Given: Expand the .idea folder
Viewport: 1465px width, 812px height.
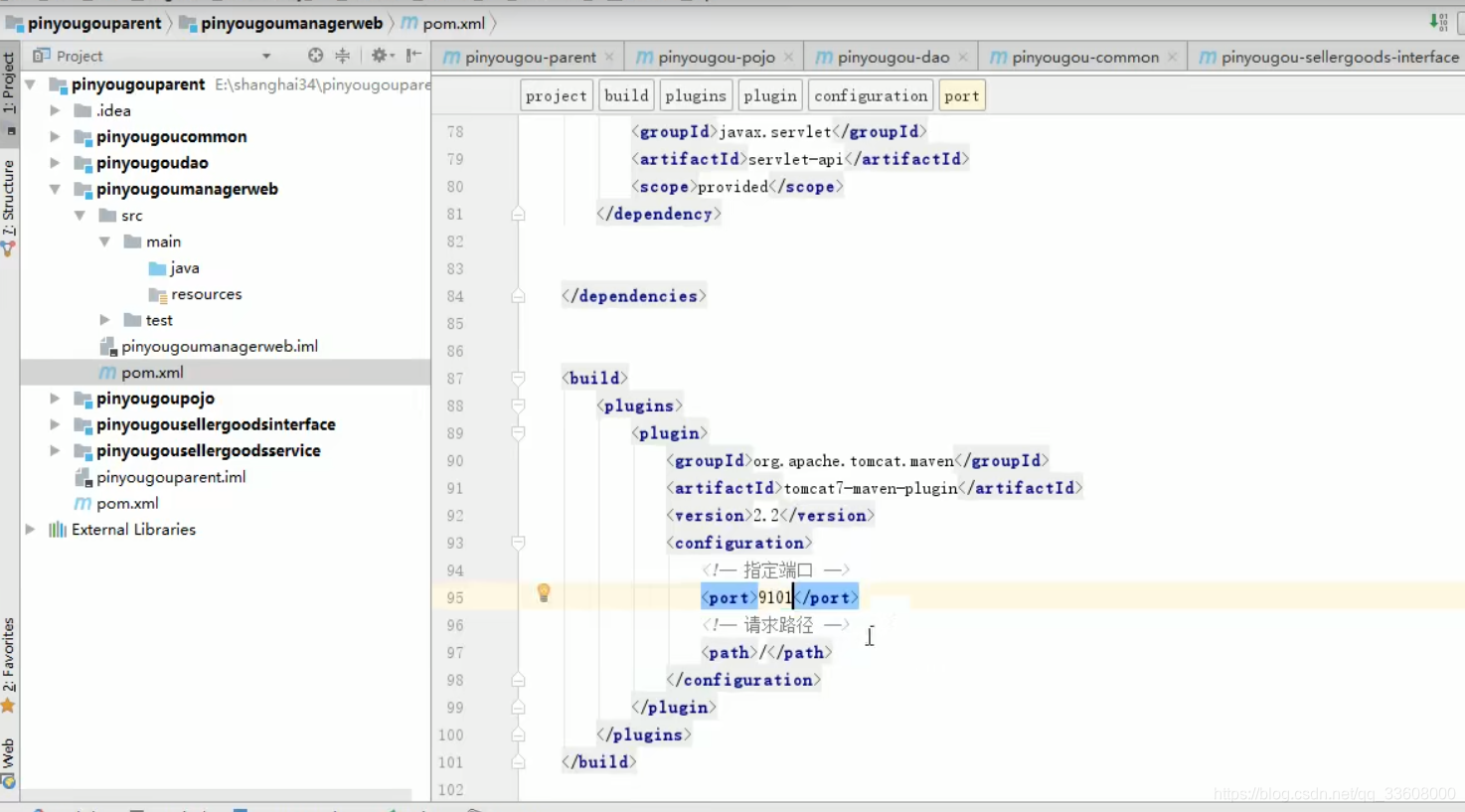Looking at the screenshot, I should 56,110.
